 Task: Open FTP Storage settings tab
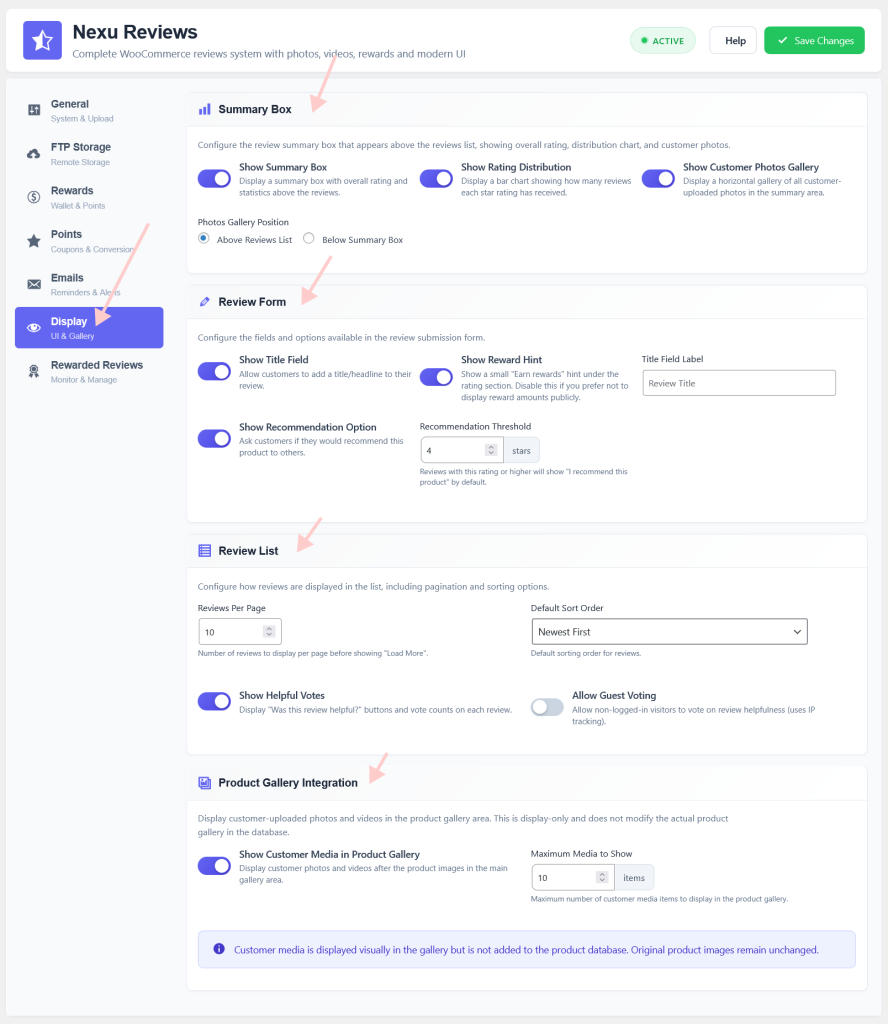[89, 153]
